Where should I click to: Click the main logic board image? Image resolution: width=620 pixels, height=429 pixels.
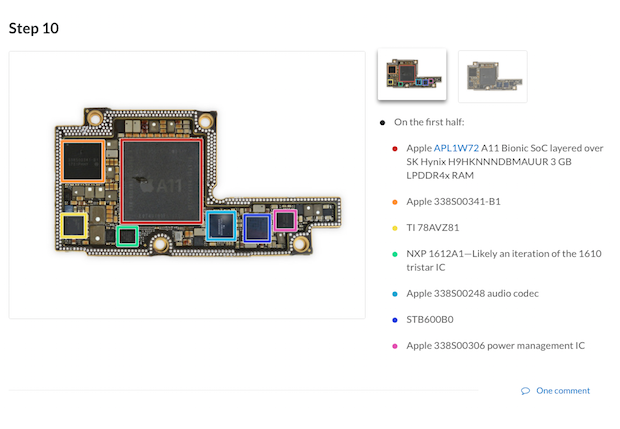[x=187, y=185]
